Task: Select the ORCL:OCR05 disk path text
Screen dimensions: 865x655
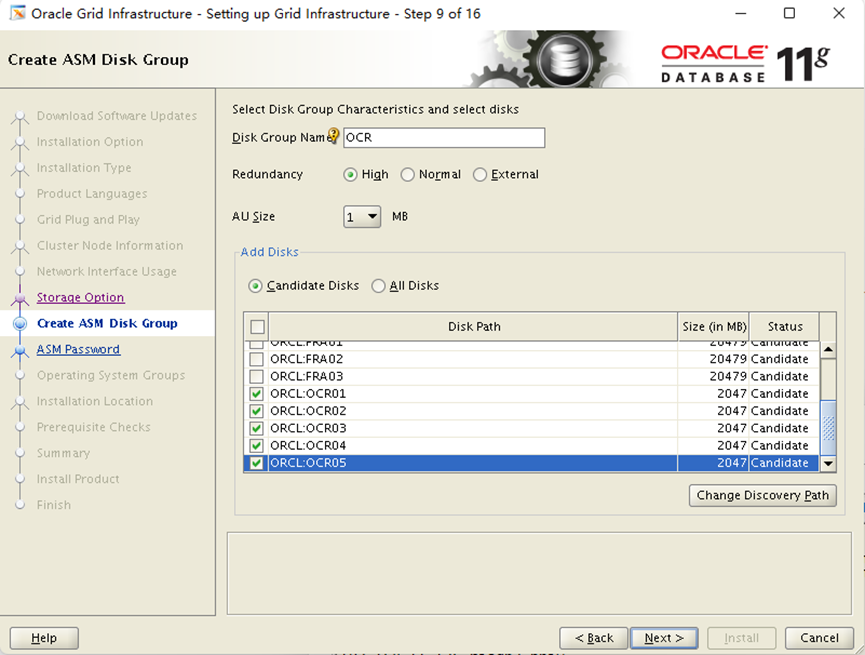Action: [x=308, y=463]
